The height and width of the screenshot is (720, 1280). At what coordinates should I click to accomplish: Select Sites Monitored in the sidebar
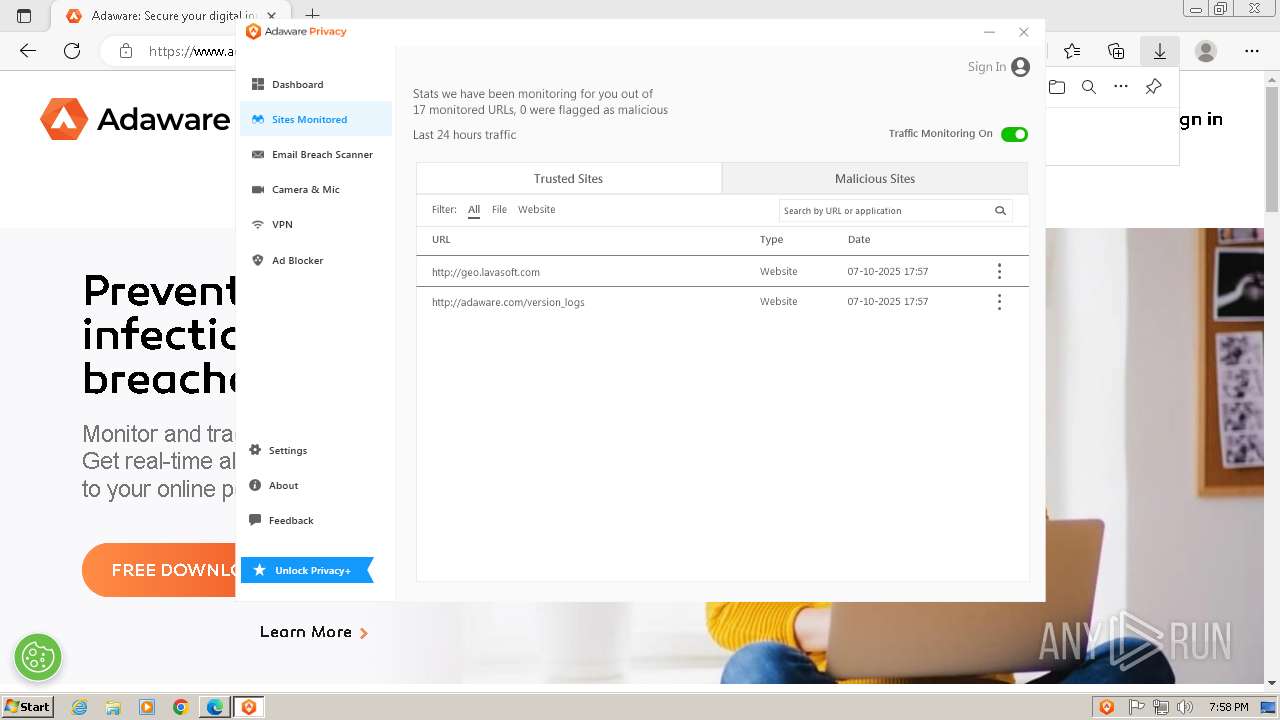click(315, 119)
